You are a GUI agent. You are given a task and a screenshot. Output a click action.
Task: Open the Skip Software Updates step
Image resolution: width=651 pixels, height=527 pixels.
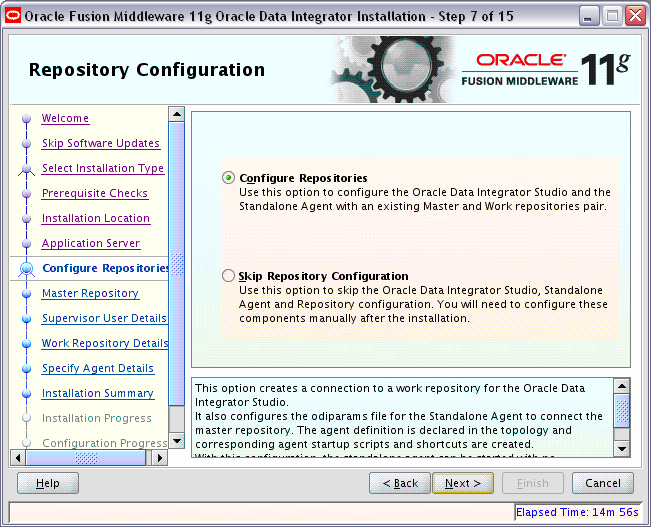pyautogui.click(x=101, y=143)
